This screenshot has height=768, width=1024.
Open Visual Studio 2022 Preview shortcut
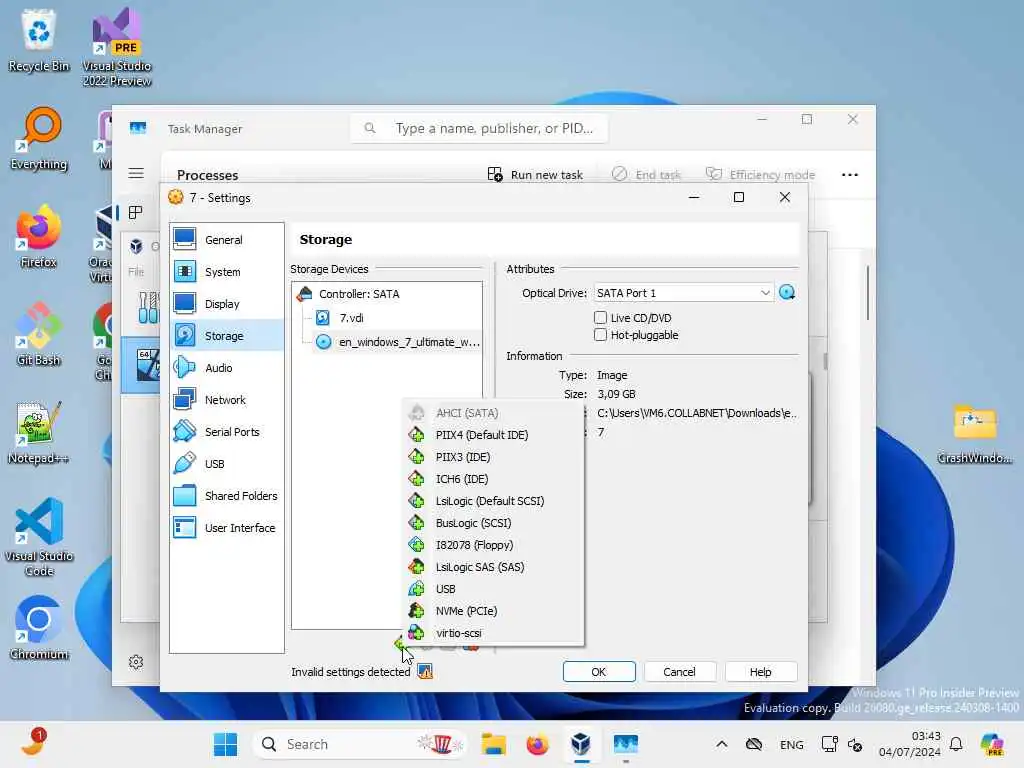click(x=117, y=47)
